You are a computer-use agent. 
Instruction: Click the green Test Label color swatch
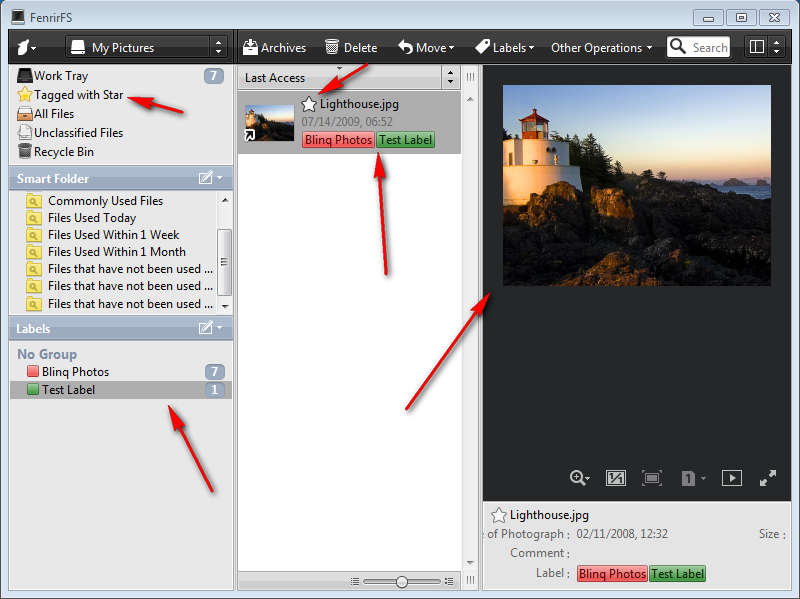(33, 389)
